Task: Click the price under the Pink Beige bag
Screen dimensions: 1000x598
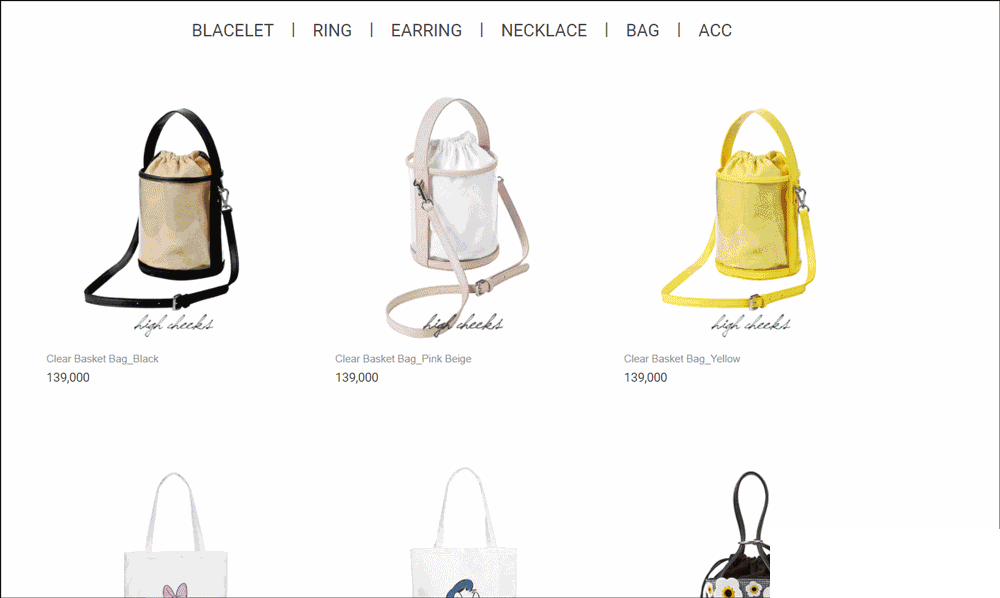Action: click(357, 377)
